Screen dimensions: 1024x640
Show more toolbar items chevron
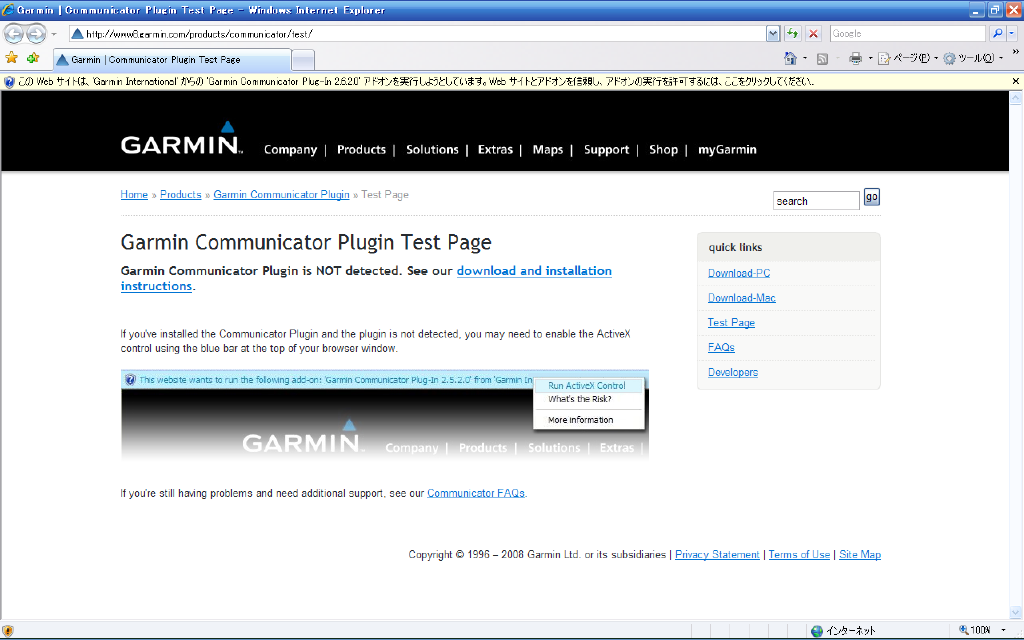point(1016,52)
